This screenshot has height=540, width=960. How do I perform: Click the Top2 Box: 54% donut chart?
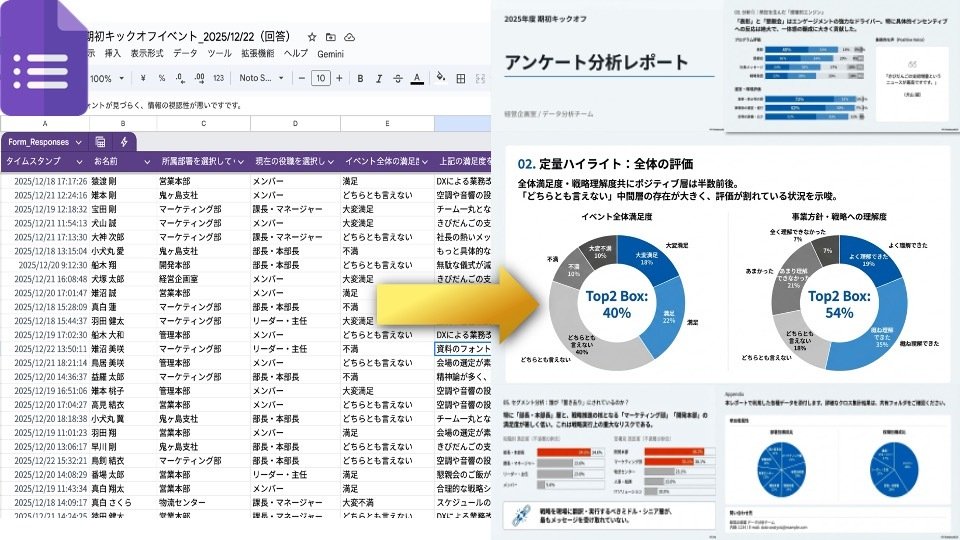click(839, 304)
